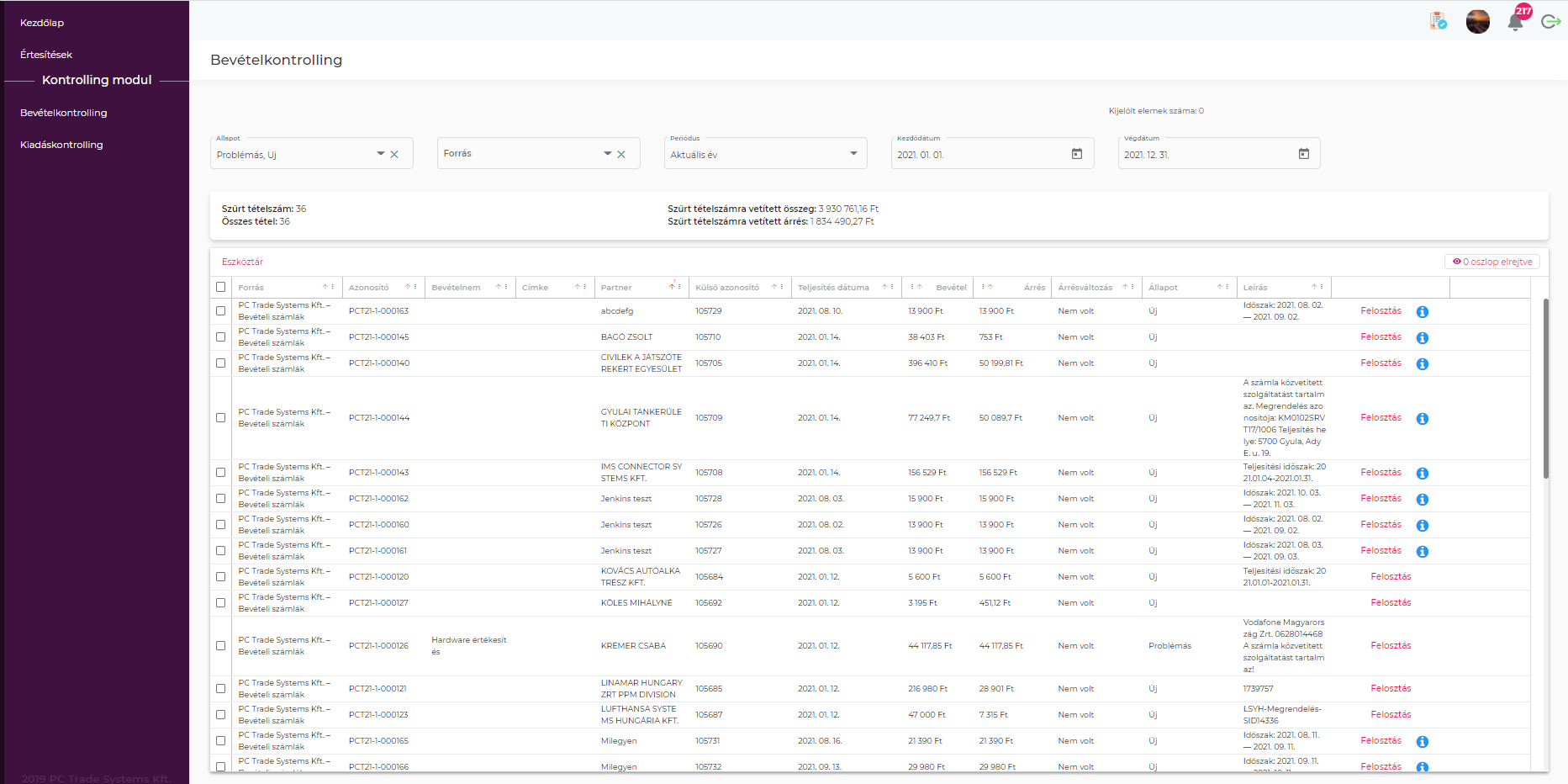The width and height of the screenshot is (1568, 784).
Task: Check the row PCT21-1-000140 checkbox
Action: (x=221, y=363)
